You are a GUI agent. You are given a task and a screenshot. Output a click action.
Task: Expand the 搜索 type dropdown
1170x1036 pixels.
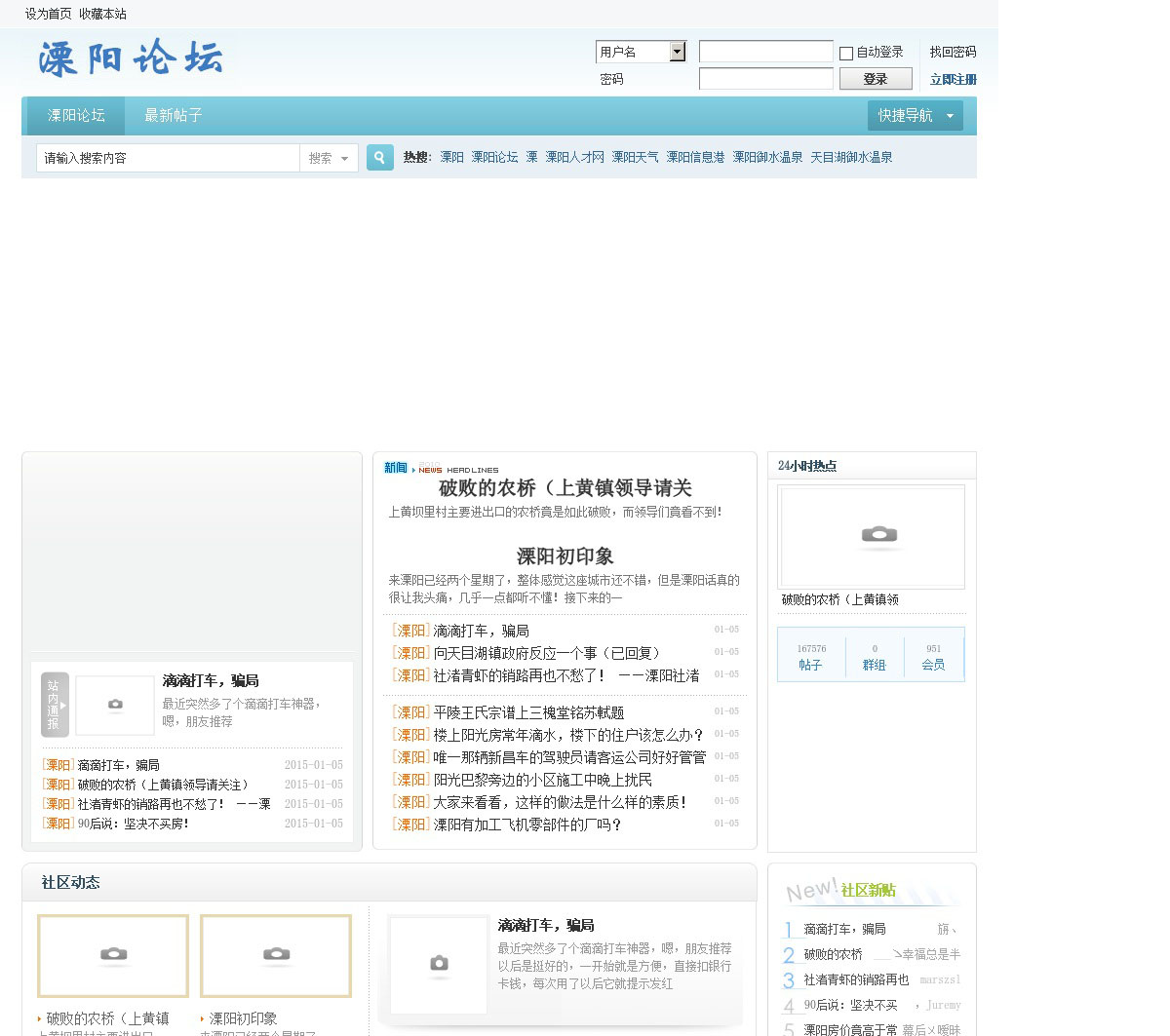[x=329, y=158]
